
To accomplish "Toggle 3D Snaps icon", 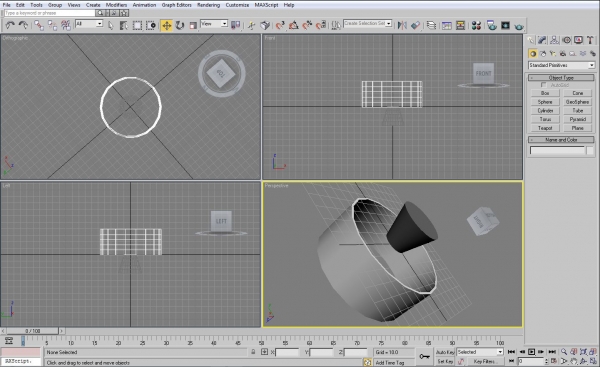I will tap(280, 25).
